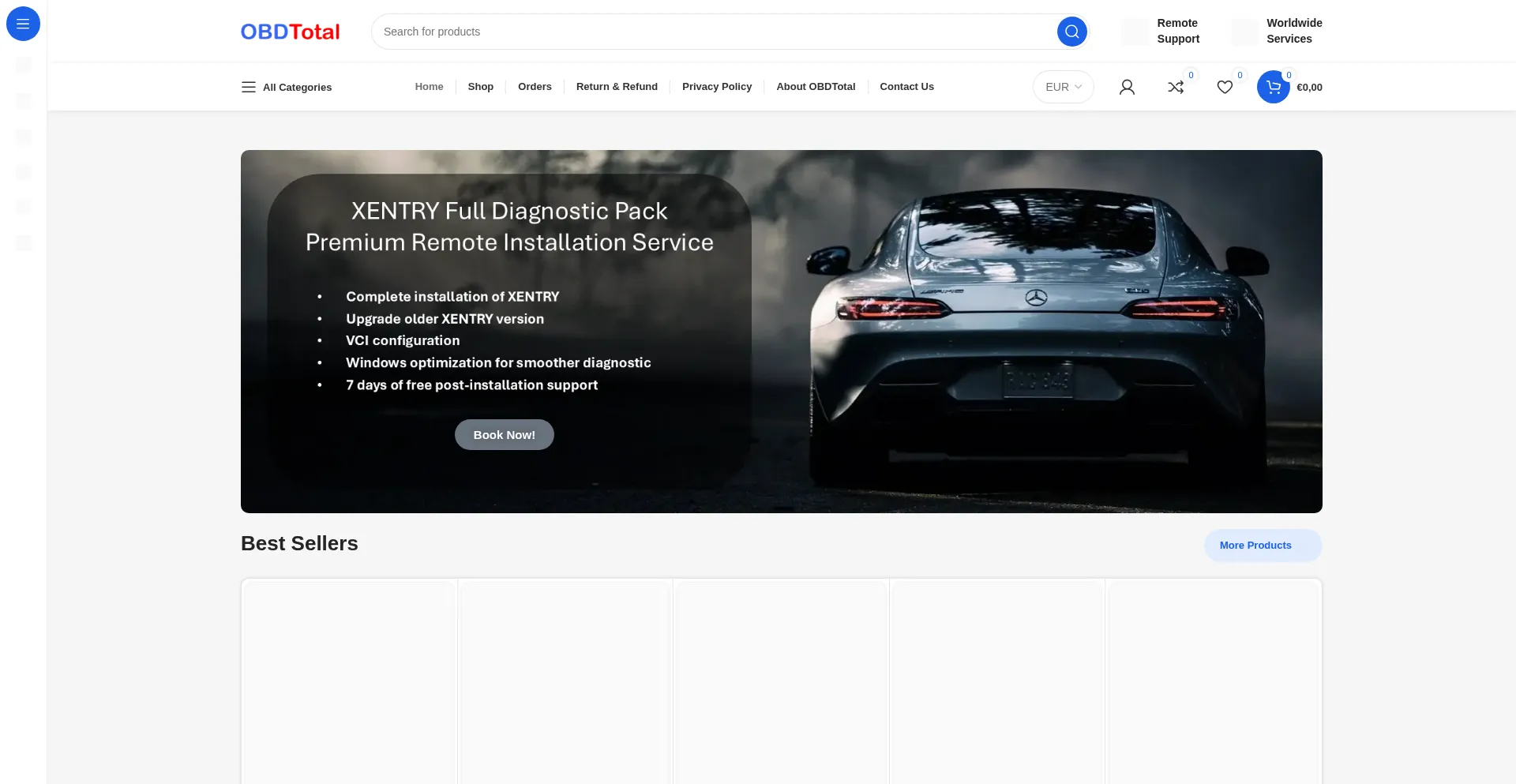Click the €0,00 cart total
The image size is (1516, 784).
tap(1309, 88)
